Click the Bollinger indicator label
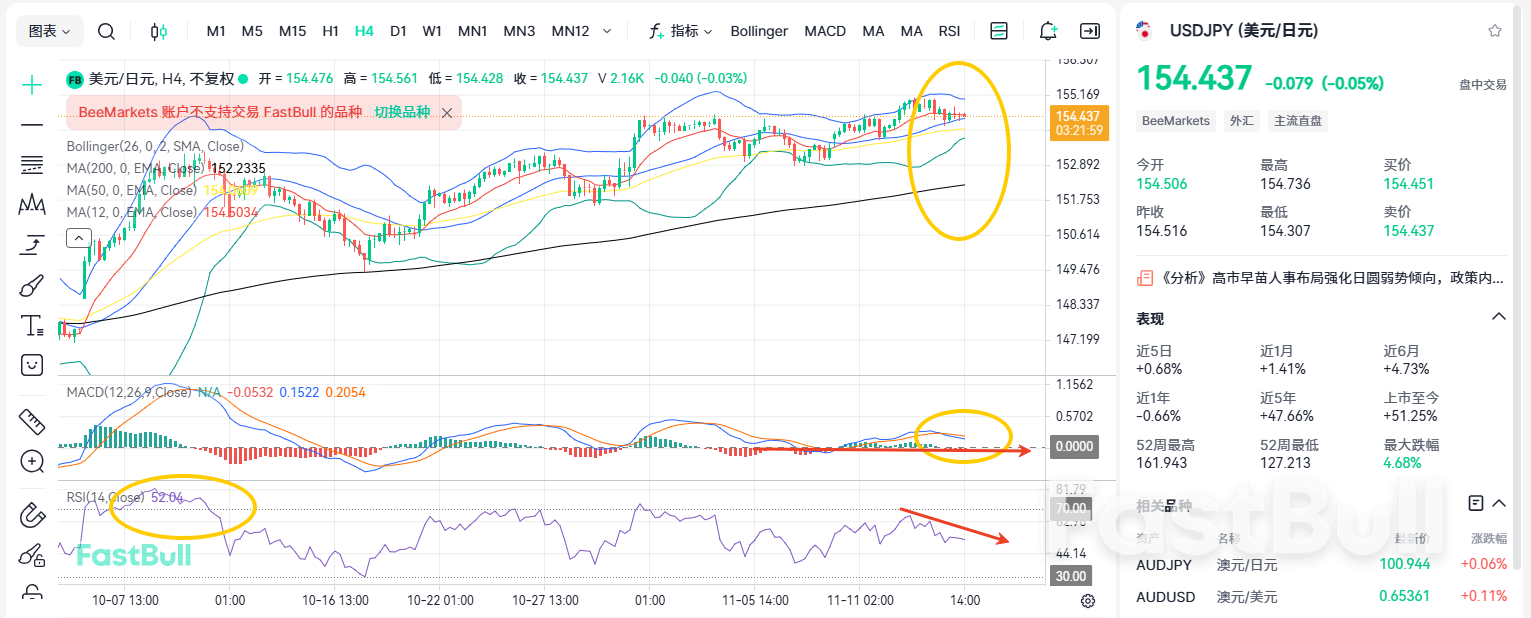Screen dimensions: 1531x618 (758, 31)
